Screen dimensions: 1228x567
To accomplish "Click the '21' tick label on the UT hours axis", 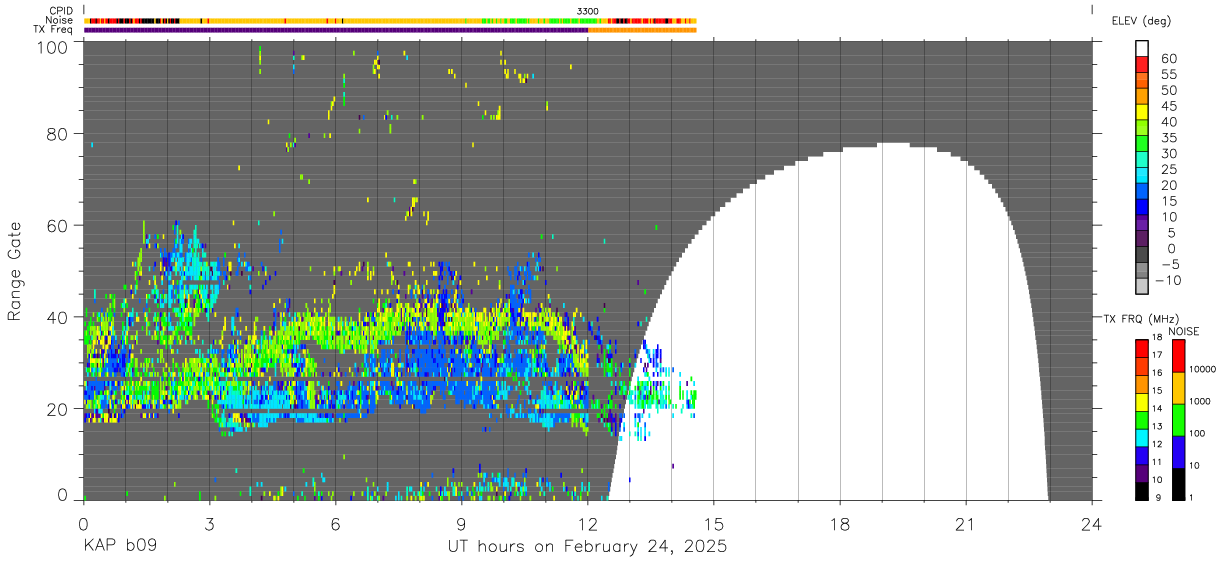I will [x=966, y=523].
